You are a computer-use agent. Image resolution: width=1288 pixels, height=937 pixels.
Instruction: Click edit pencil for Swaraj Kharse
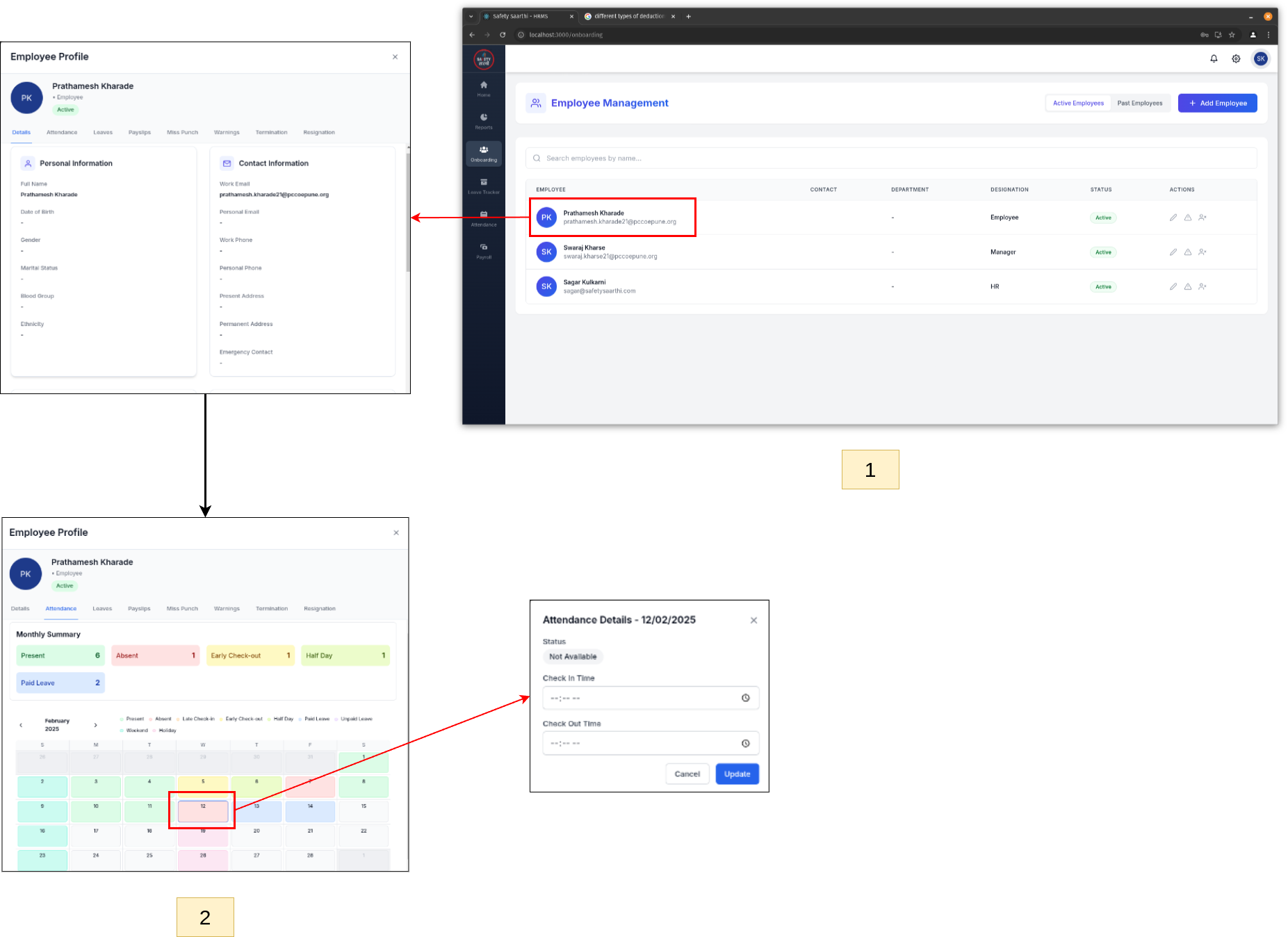pos(1173,252)
